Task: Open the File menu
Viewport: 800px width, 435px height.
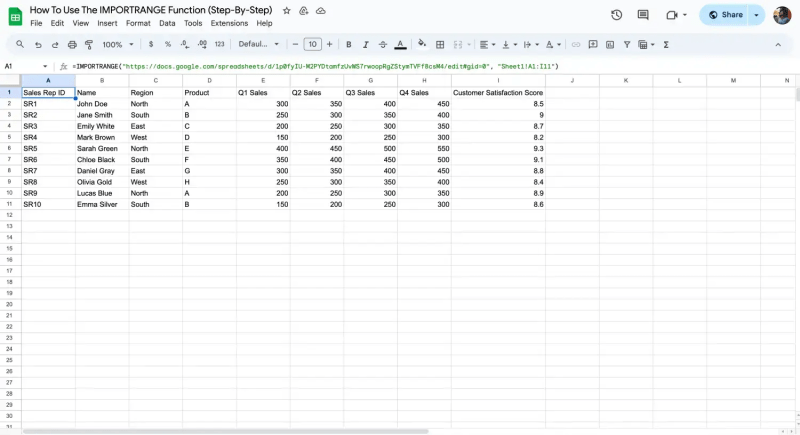Action: (36, 23)
